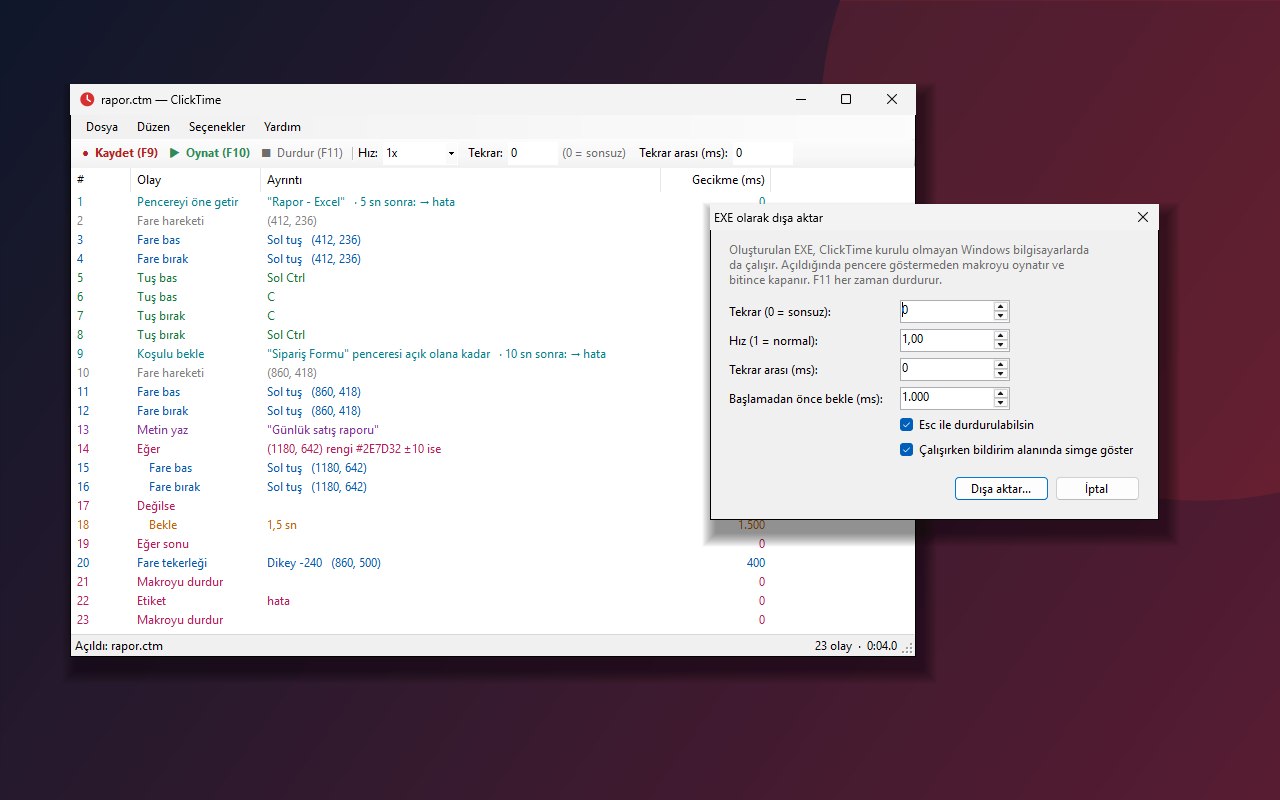The image size is (1280, 800).
Task: Sort by the Ayrıntı column header
Action: click(460, 180)
